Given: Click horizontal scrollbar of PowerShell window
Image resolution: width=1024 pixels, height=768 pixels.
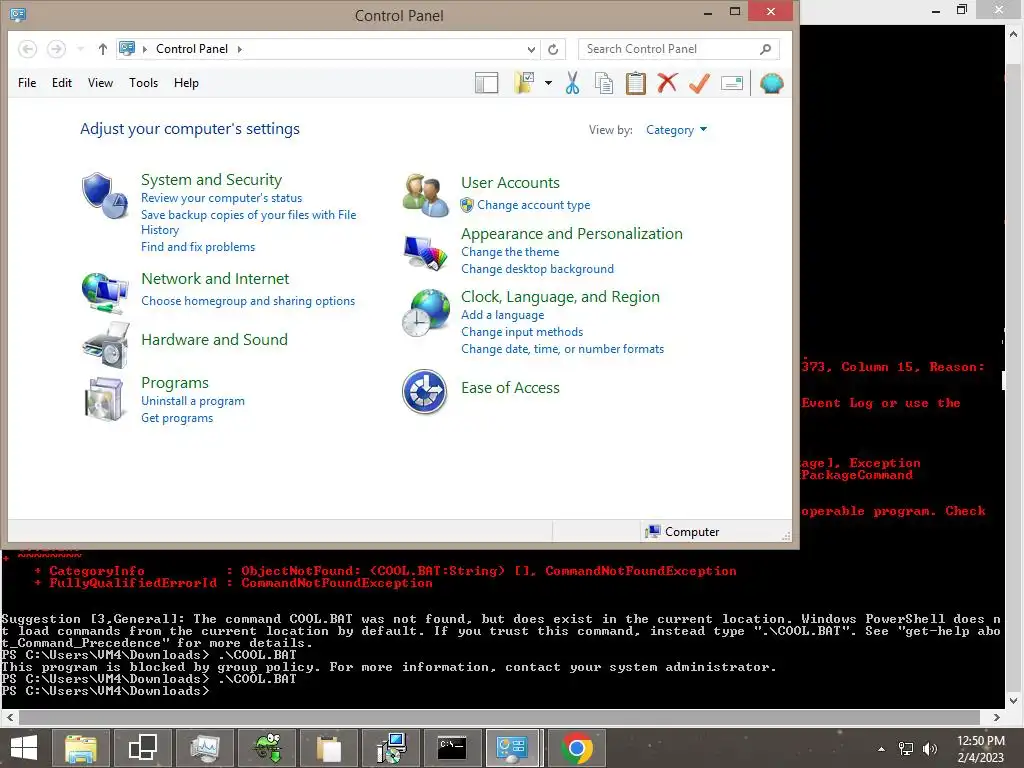Looking at the screenshot, I should 500,717.
